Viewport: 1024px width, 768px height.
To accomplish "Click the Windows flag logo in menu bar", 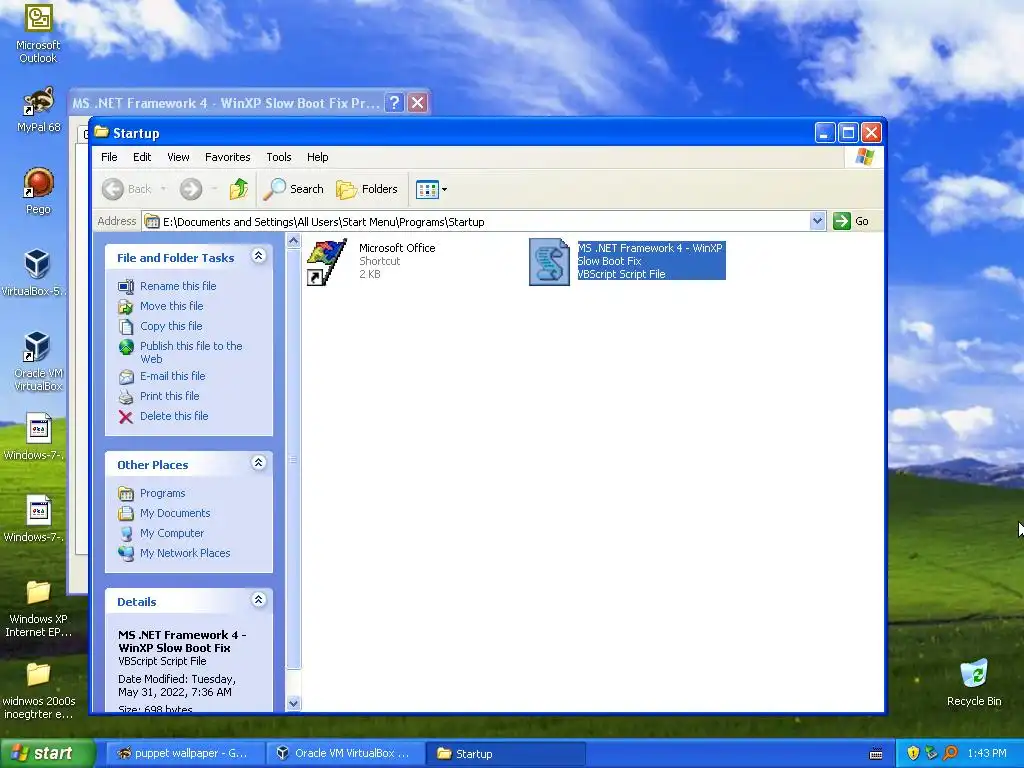I will [864, 157].
